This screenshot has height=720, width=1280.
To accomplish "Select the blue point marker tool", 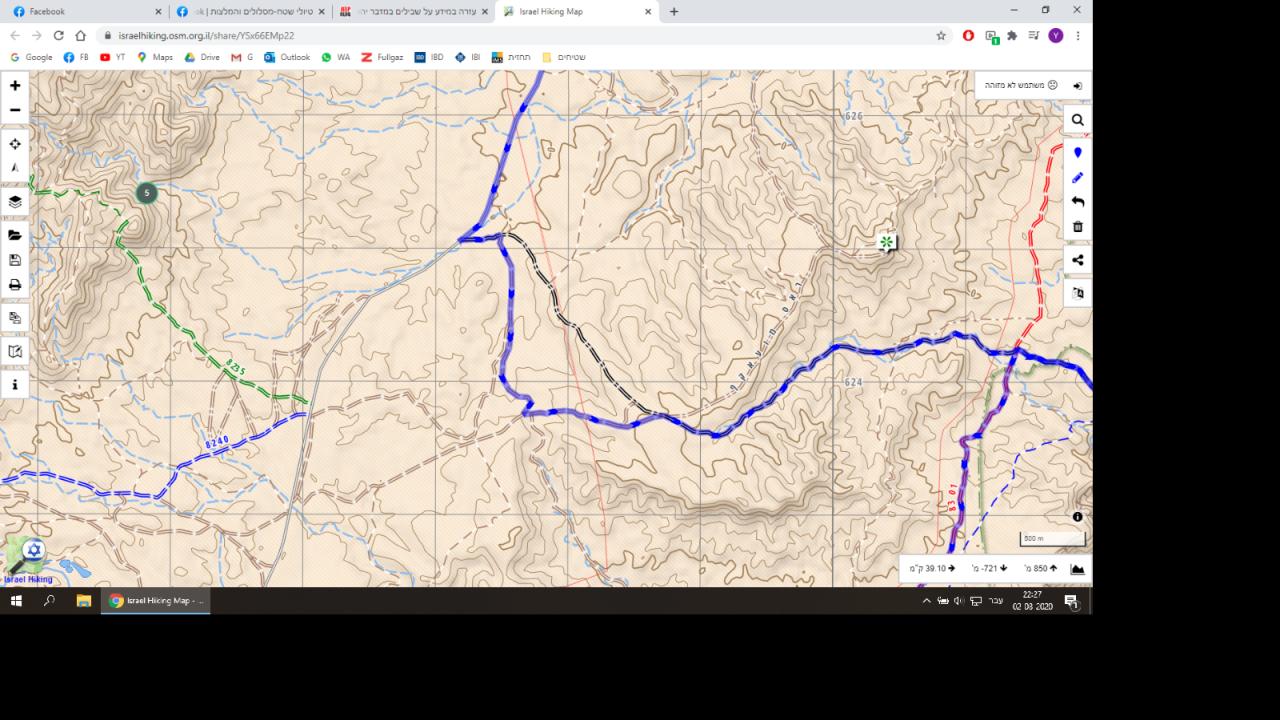I will [1077, 153].
